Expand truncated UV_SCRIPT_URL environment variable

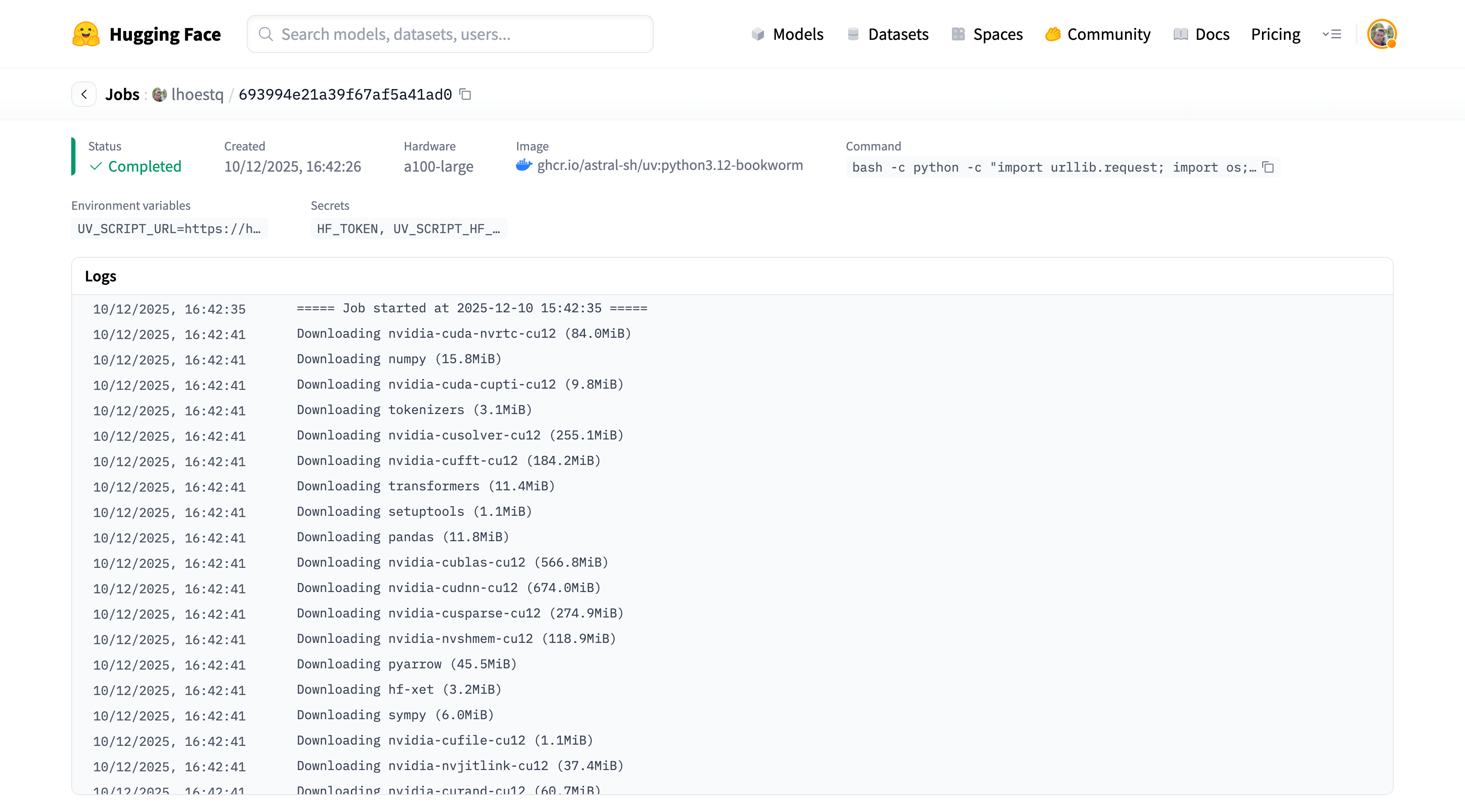point(169,228)
